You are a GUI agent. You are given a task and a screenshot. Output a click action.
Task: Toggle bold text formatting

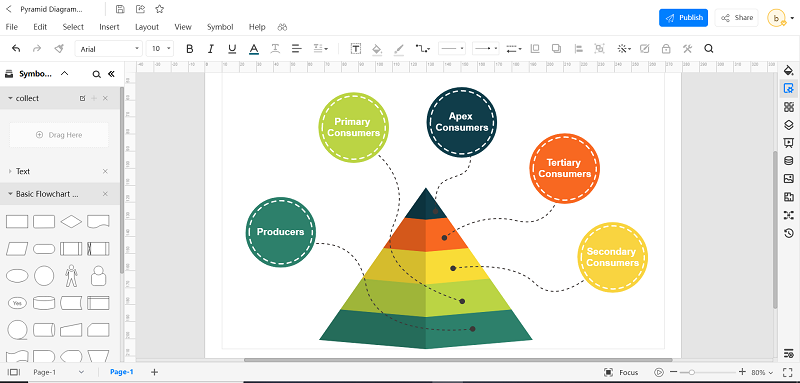pos(190,49)
